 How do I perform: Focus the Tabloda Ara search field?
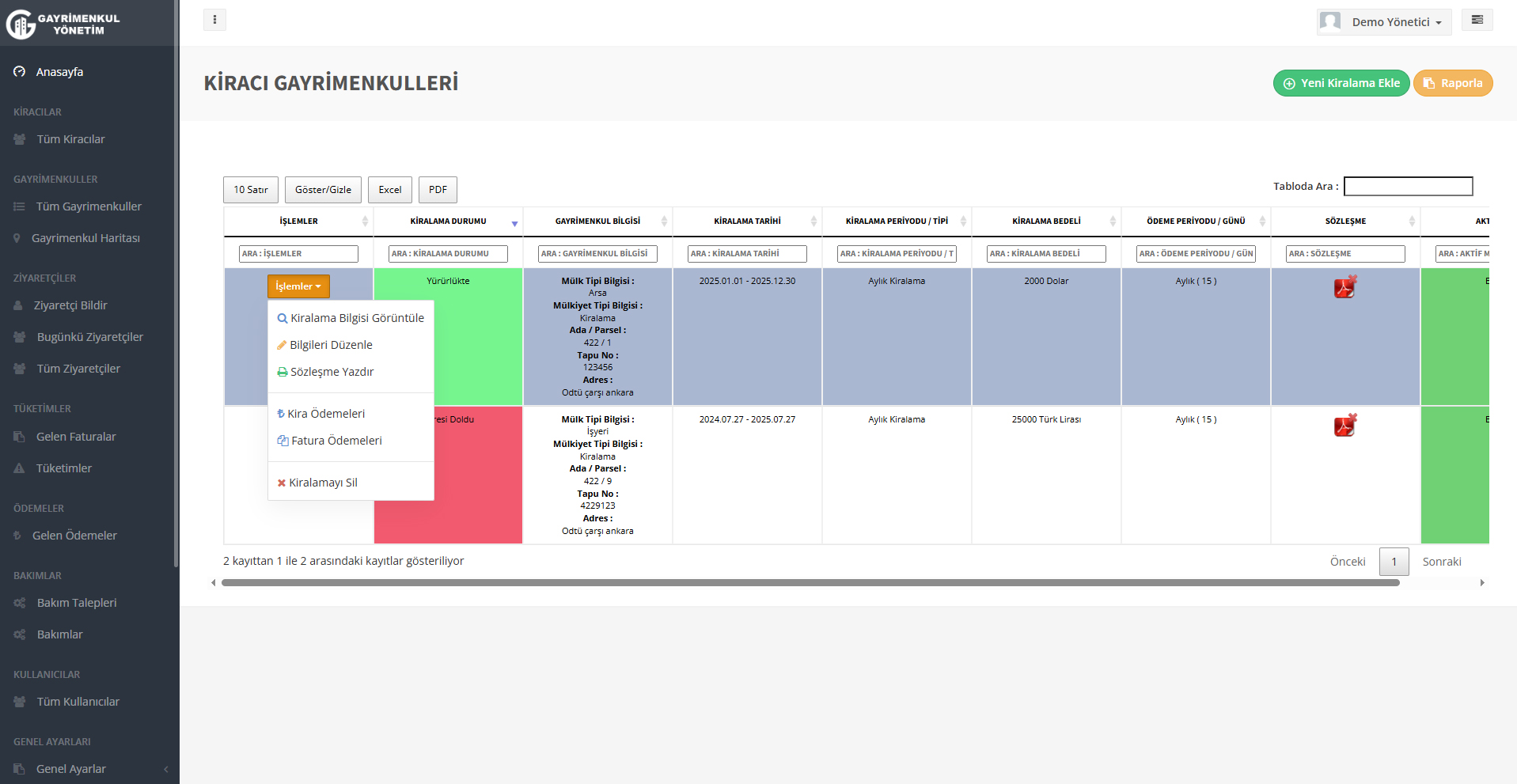(1408, 187)
